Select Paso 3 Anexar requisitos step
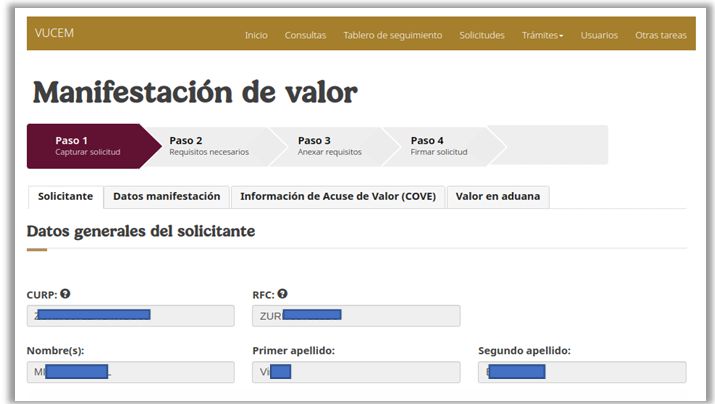The width and height of the screenshot is (715, 404). (329, 146)
